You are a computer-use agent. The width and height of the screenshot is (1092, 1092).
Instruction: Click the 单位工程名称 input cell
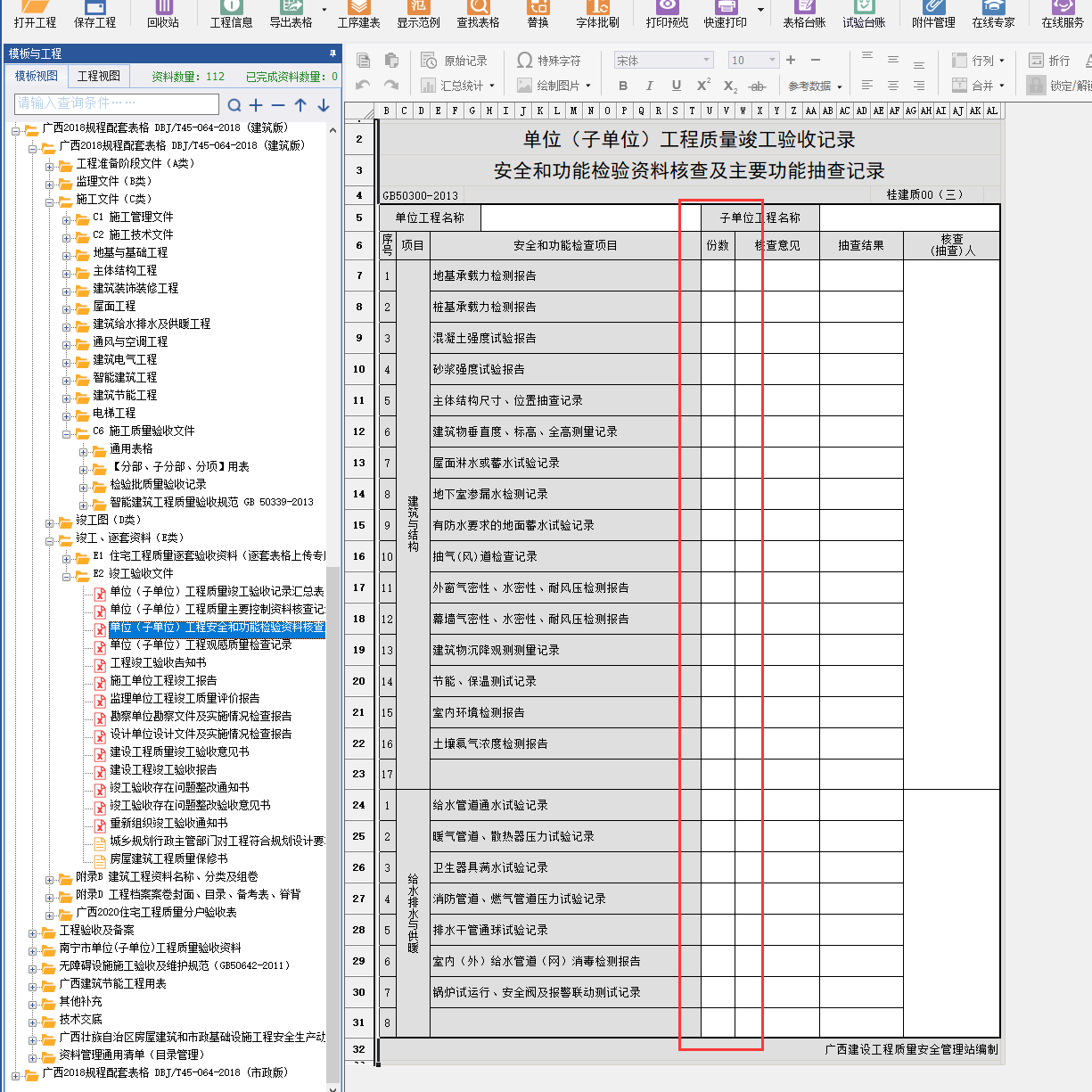click(x=590, y=218)
